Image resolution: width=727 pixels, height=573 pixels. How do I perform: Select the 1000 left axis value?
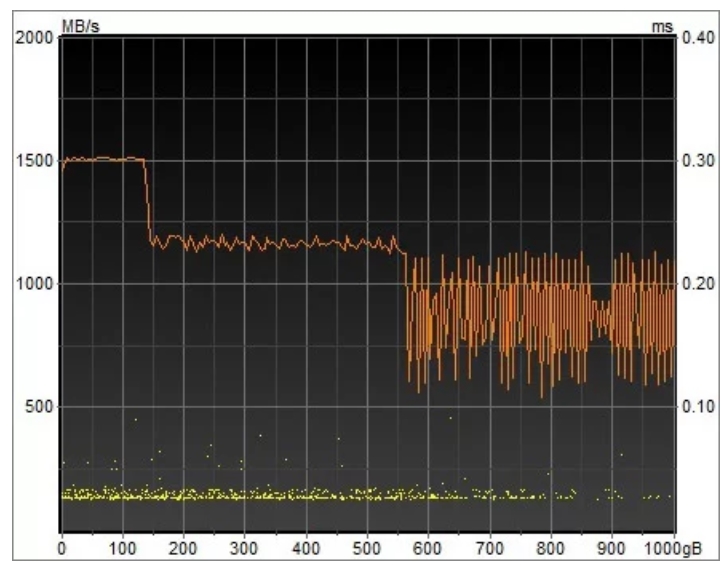pyautogui.click(x=35, y=284)
